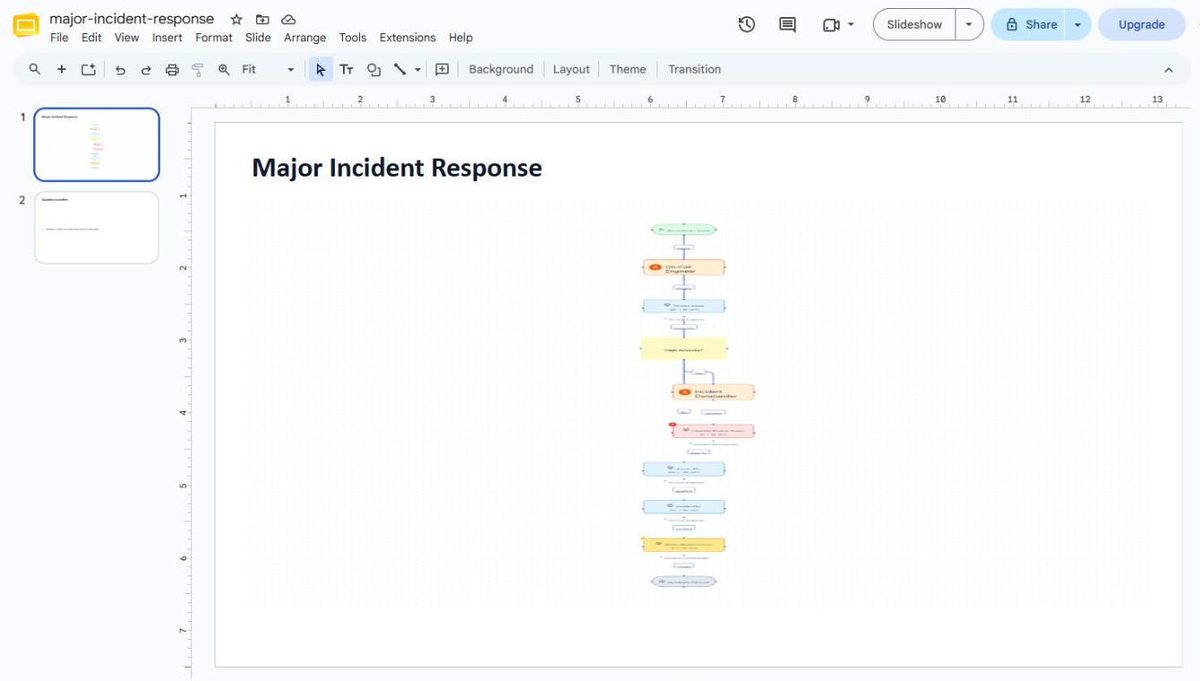Star the major-incident-response presentation
The width and height of the screenshot is (1200, 681).
[x=236, y=19]
